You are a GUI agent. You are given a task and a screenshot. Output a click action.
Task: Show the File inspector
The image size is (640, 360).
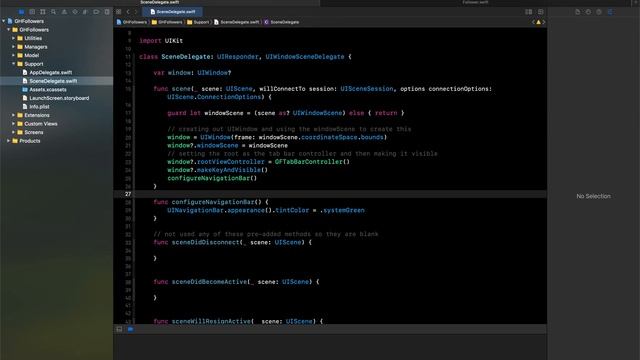(x=578, y=12)
